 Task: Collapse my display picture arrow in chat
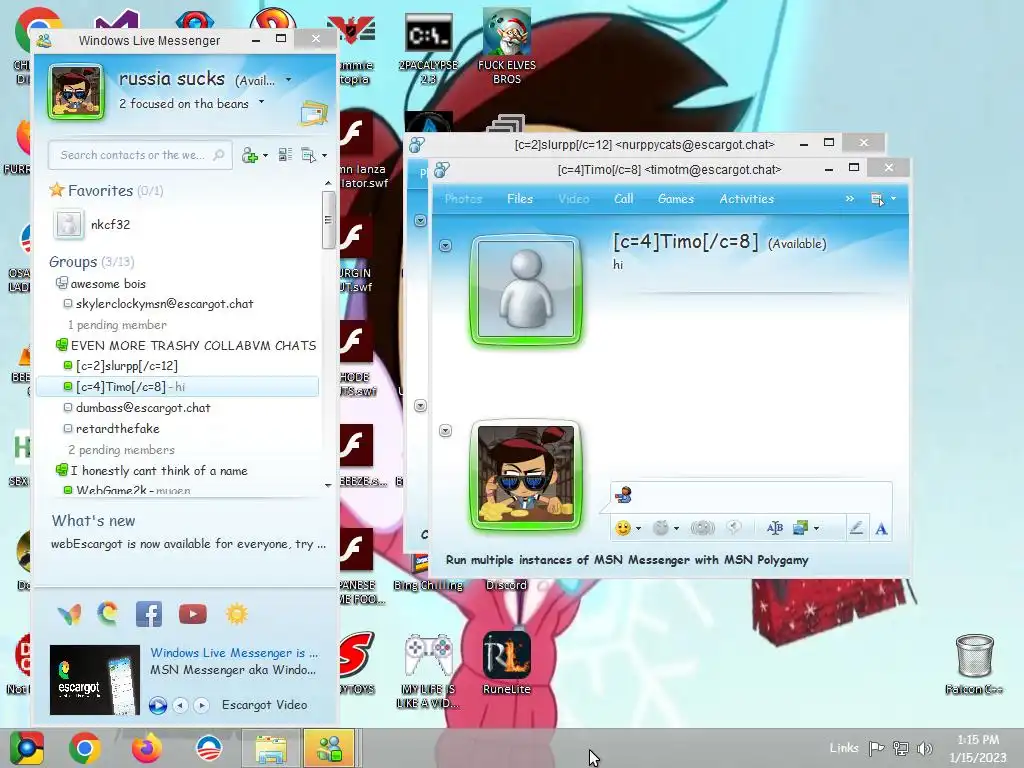445,430
